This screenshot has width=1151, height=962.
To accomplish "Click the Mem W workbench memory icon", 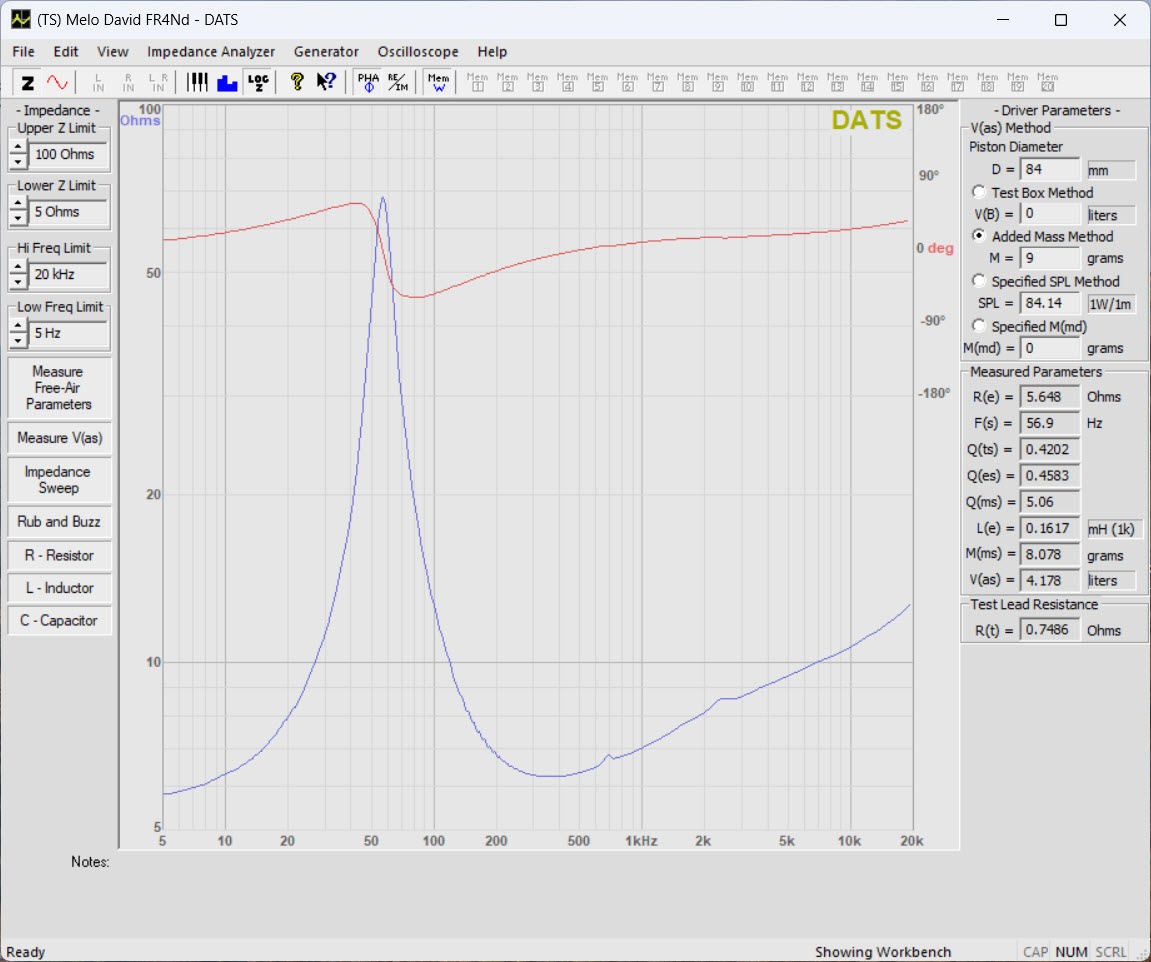I will pos(438,83).
